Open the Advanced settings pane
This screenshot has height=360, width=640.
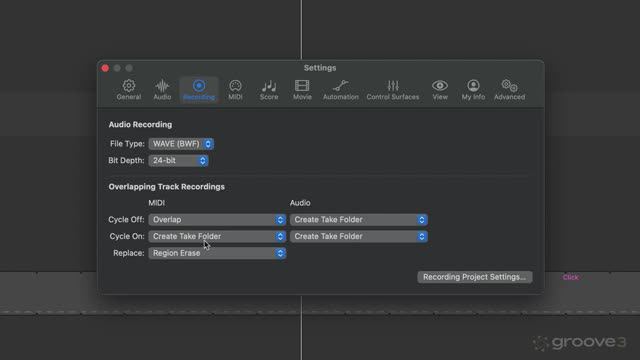509,90
